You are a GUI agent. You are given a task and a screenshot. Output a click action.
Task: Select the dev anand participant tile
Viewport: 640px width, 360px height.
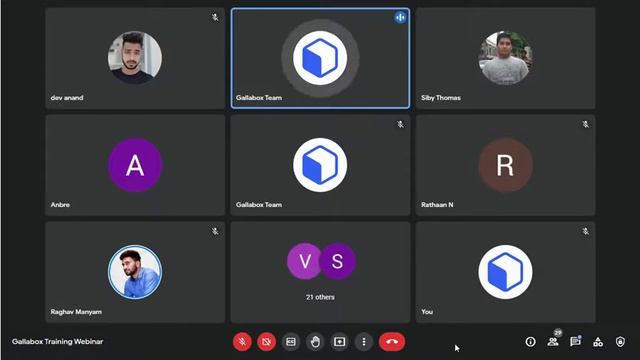click(135, 58)
